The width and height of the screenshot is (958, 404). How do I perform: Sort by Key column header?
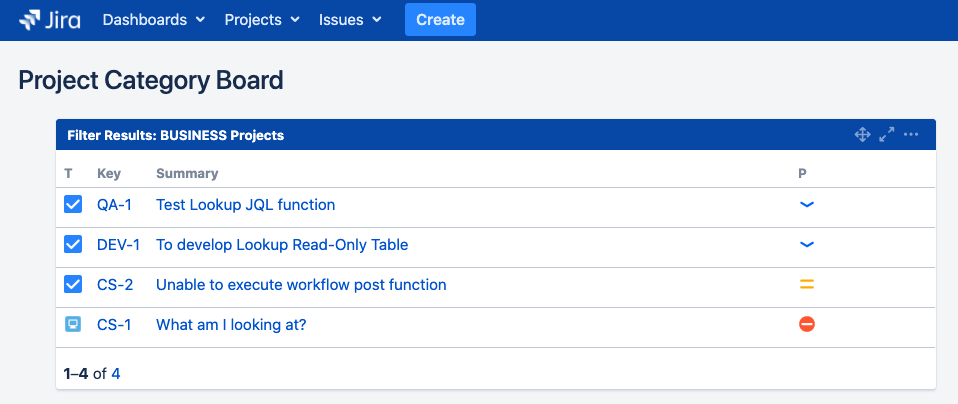(x=109, y=174)
